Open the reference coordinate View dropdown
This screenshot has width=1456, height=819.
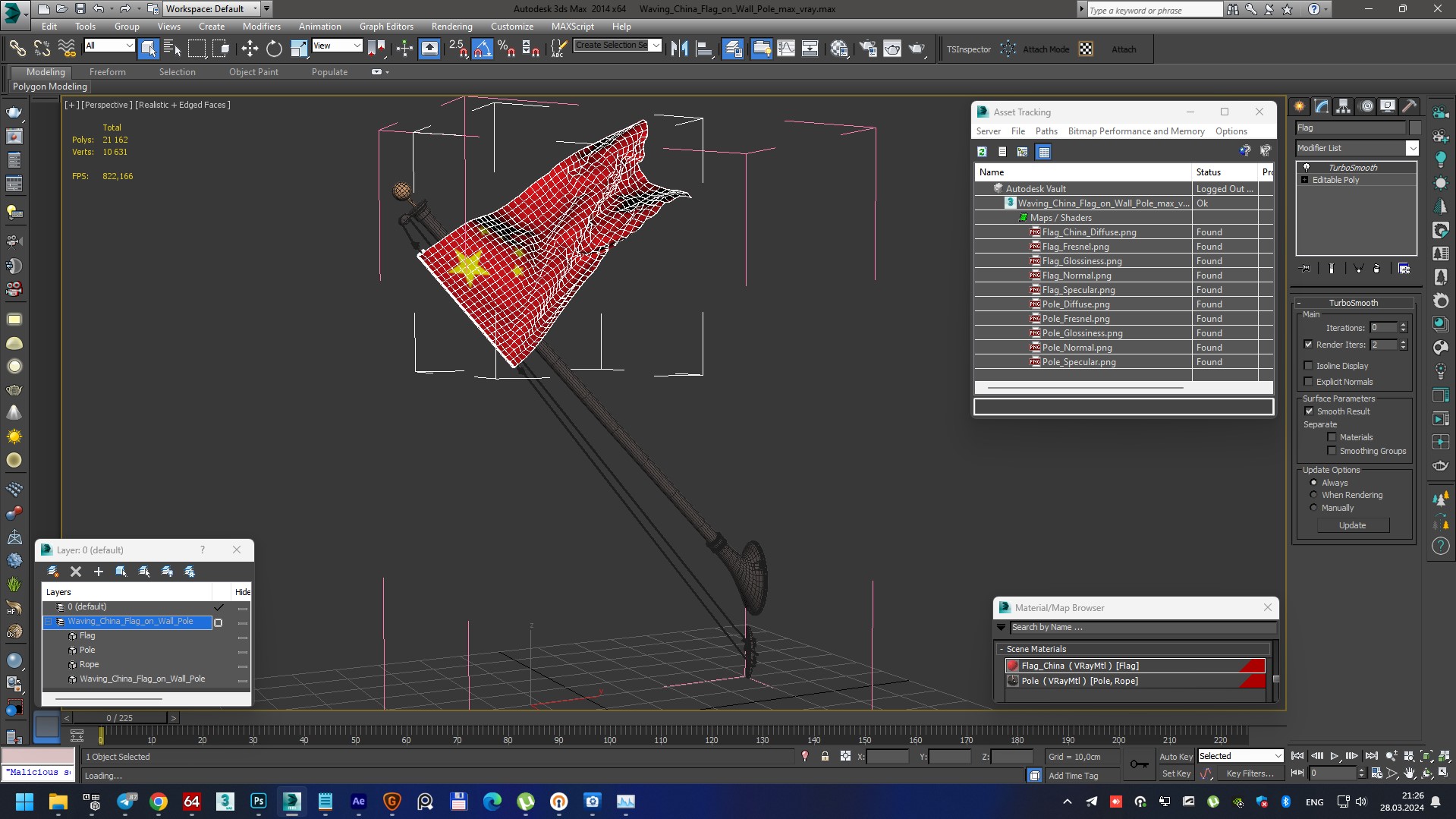click(x=337, y=46)
